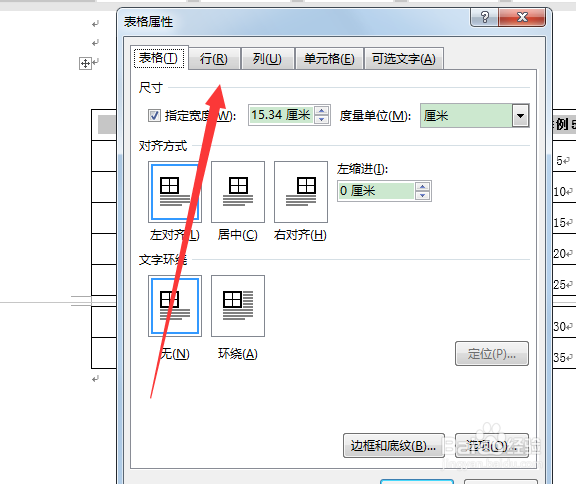This screenshot has width=576, height=484.
Task: Click the help question mark button
Action: pos(485,17)
